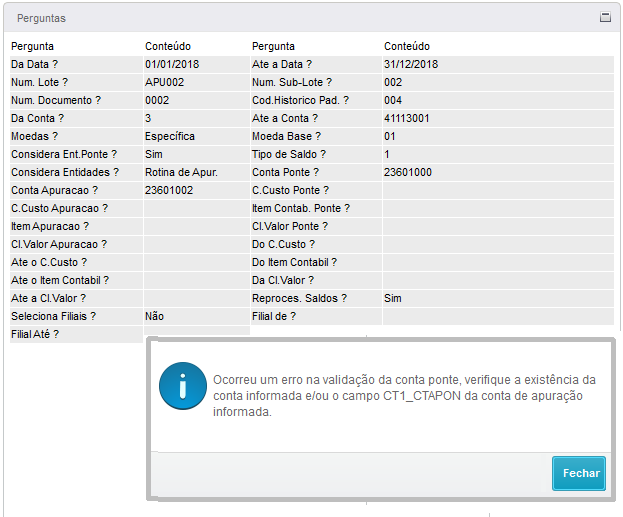The height and width of the screenshot is (517, 623).
Task: Click the Ate a Cl.Valor ? label
Action: (x=48, y=298)
